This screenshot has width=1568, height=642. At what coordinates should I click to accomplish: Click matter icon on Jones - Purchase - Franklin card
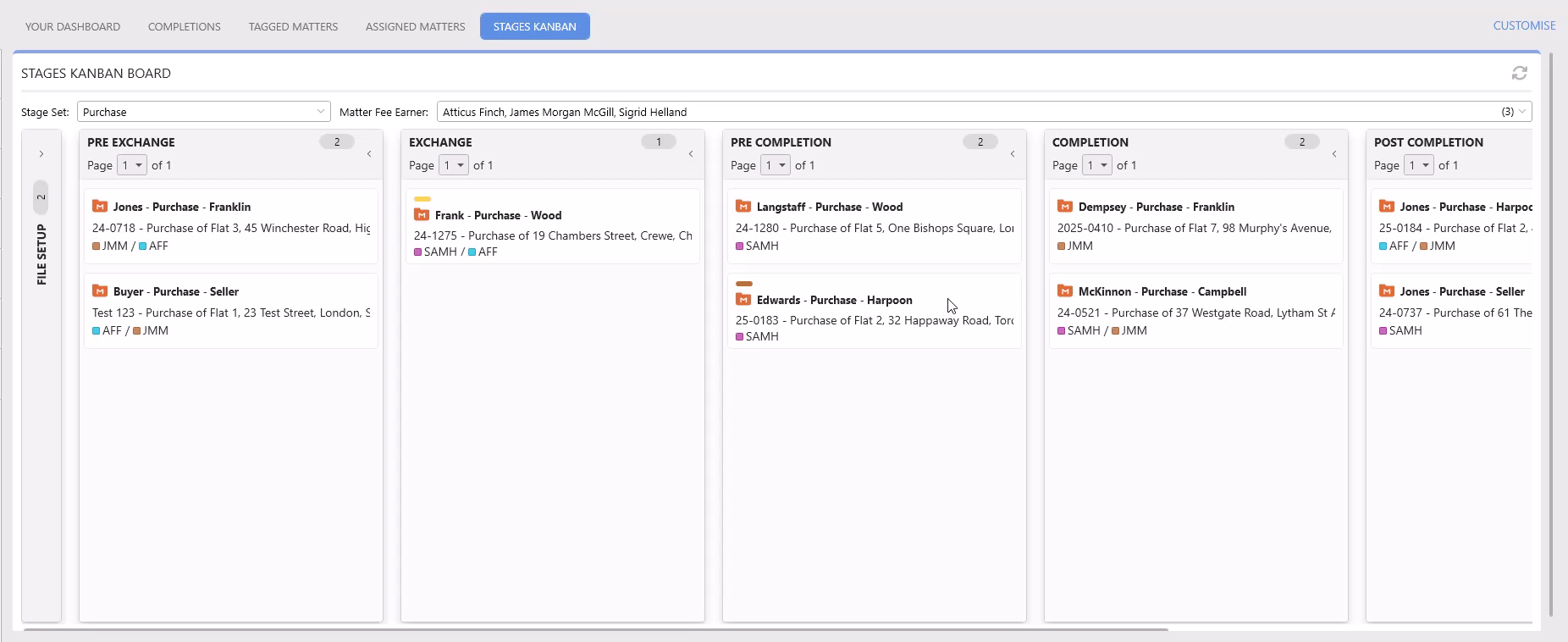click(100, 207)
